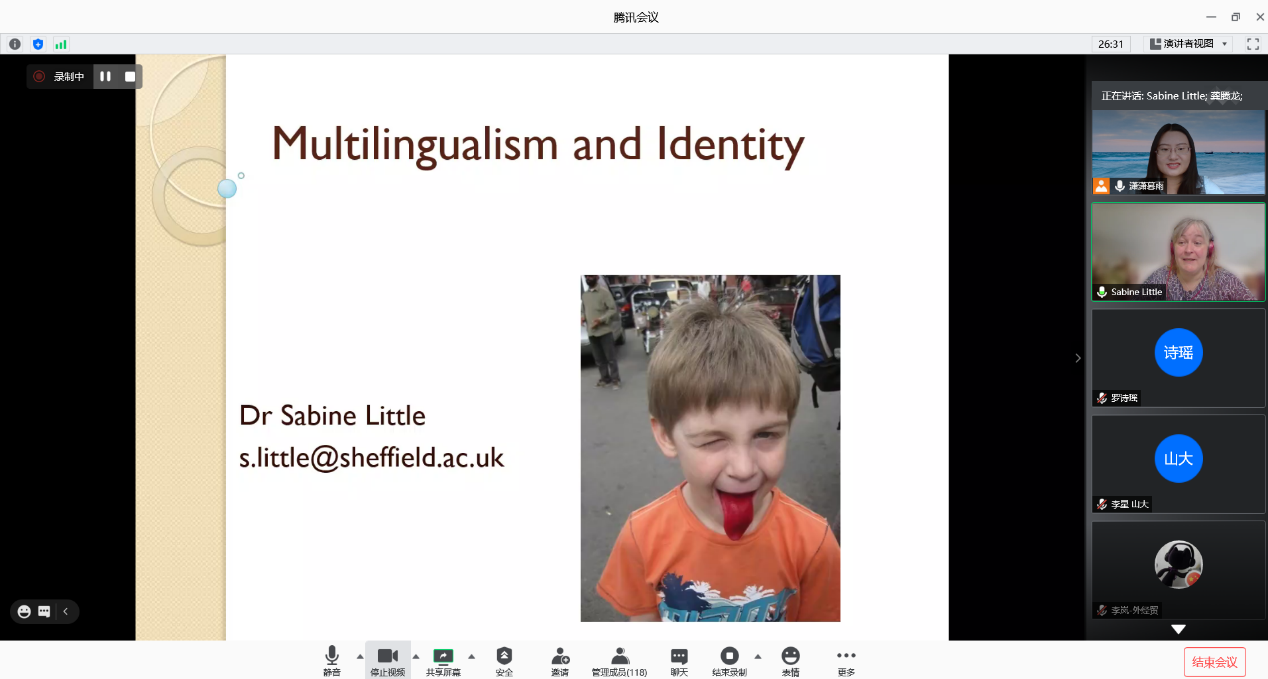
Task: Open the 表情 (Emoji reactions) icon
Action: pos(790,656)
